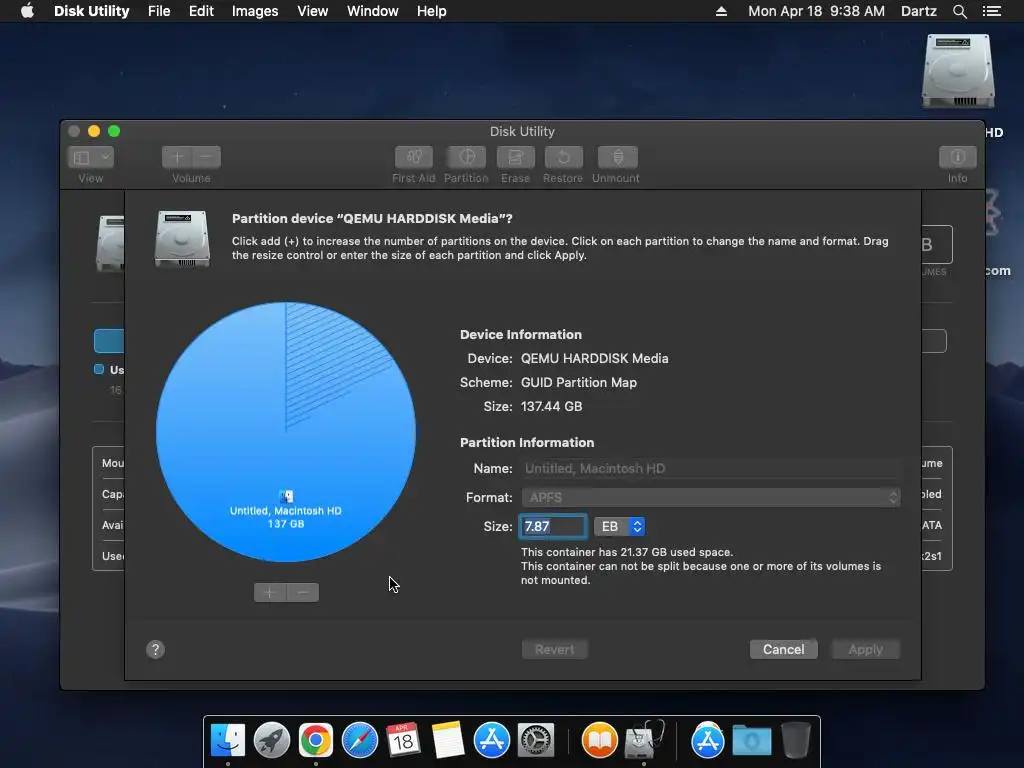Viewport: 1024px width, 768px height.
Task: Open Spotlight search magnifier
Action: point(959,11)
